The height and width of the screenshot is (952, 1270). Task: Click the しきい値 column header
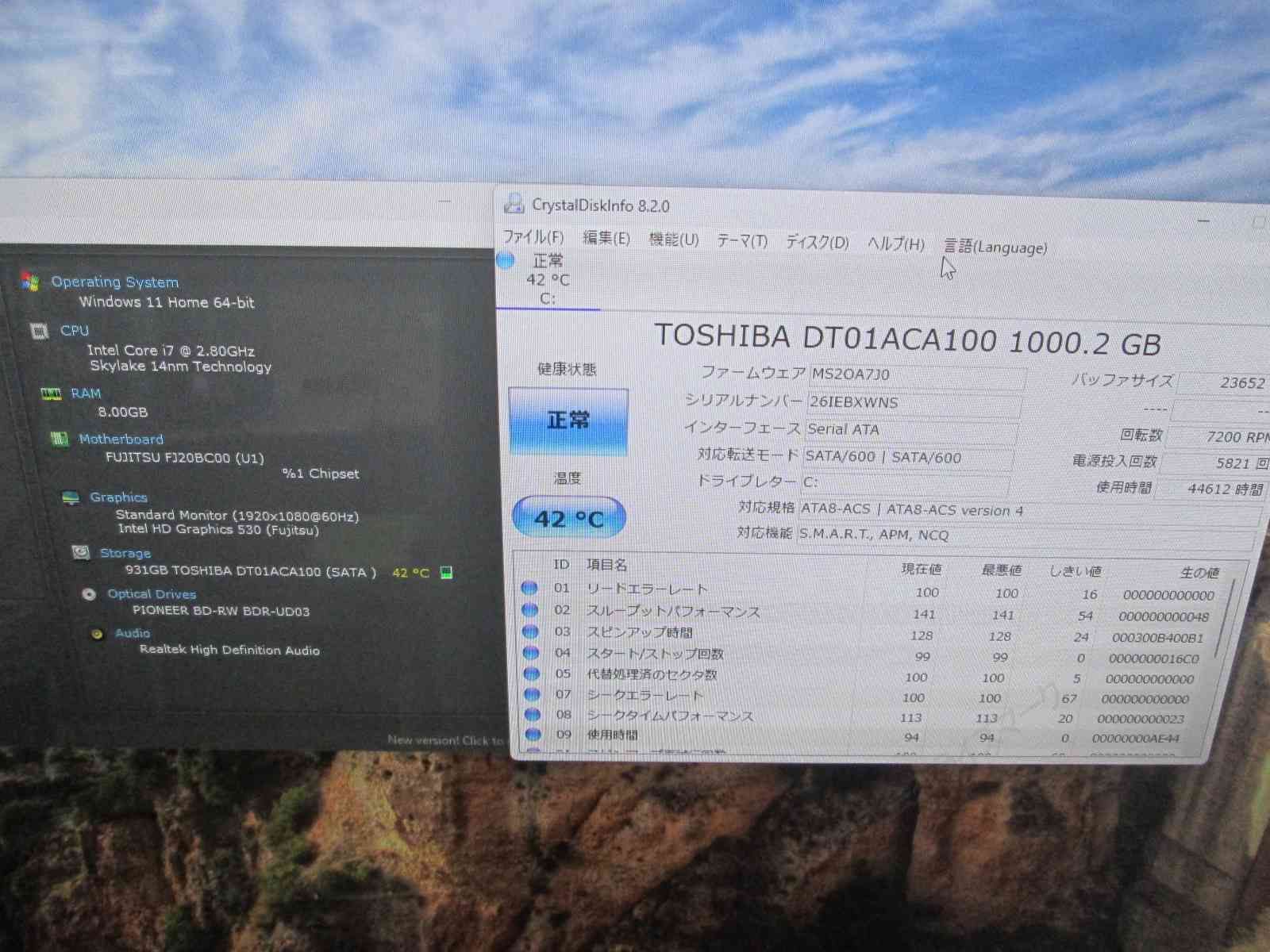[1075, 571]
